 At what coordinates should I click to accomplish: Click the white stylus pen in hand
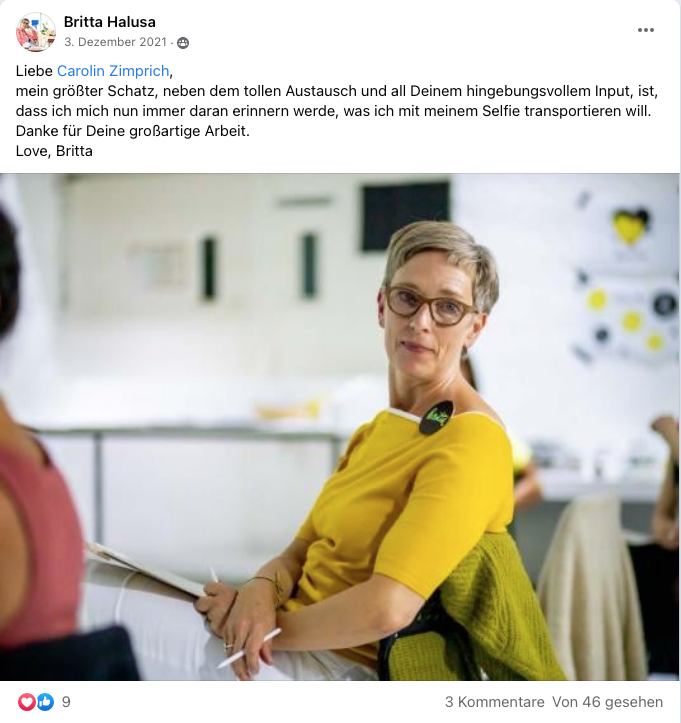[249, 648]
